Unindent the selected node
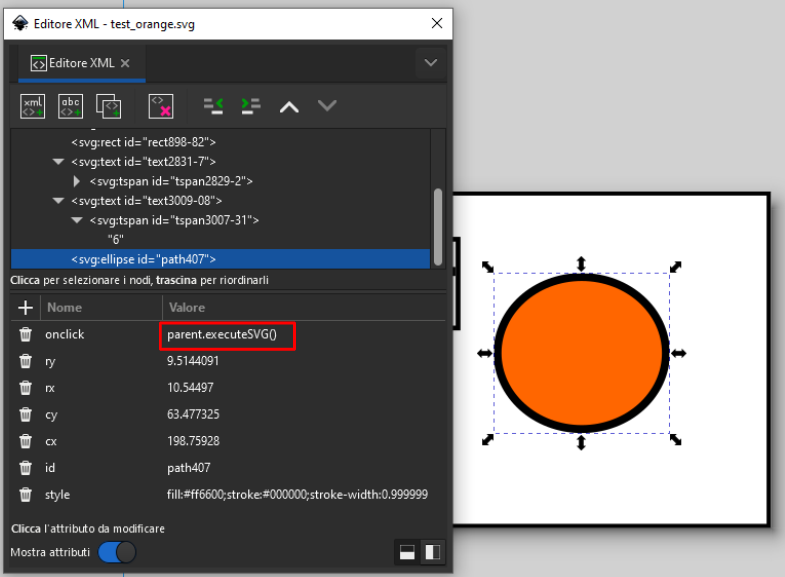The width and height of the screenshot is (785, 577). [213, 105]
